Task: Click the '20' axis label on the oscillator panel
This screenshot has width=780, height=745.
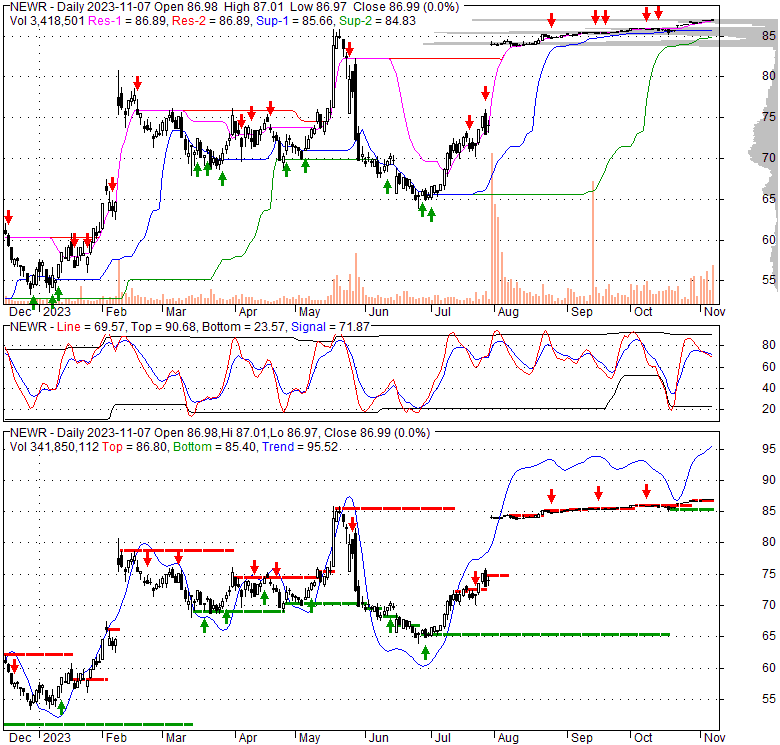Action: pos(769,409)
